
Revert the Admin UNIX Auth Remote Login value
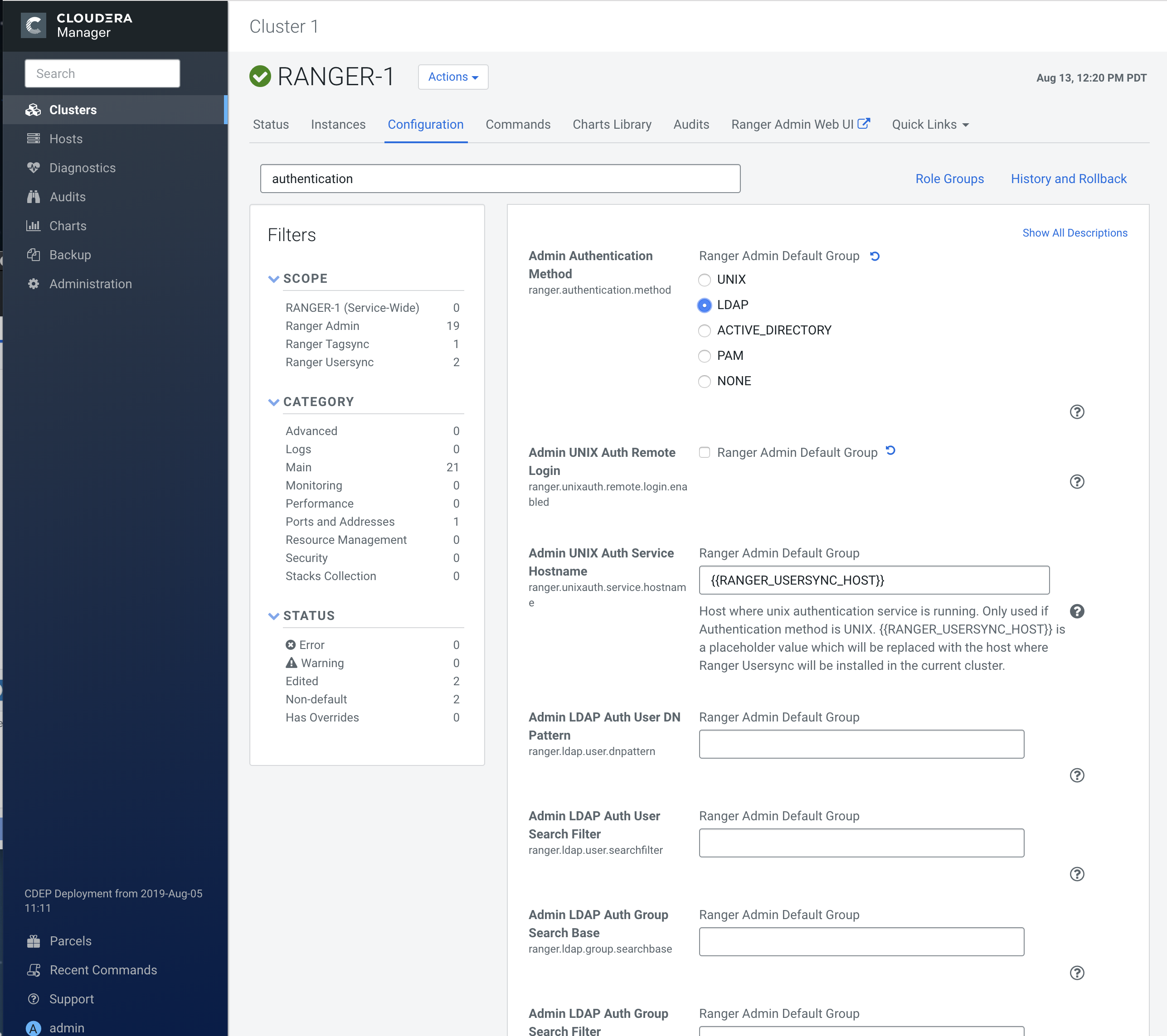coord(890,451)
